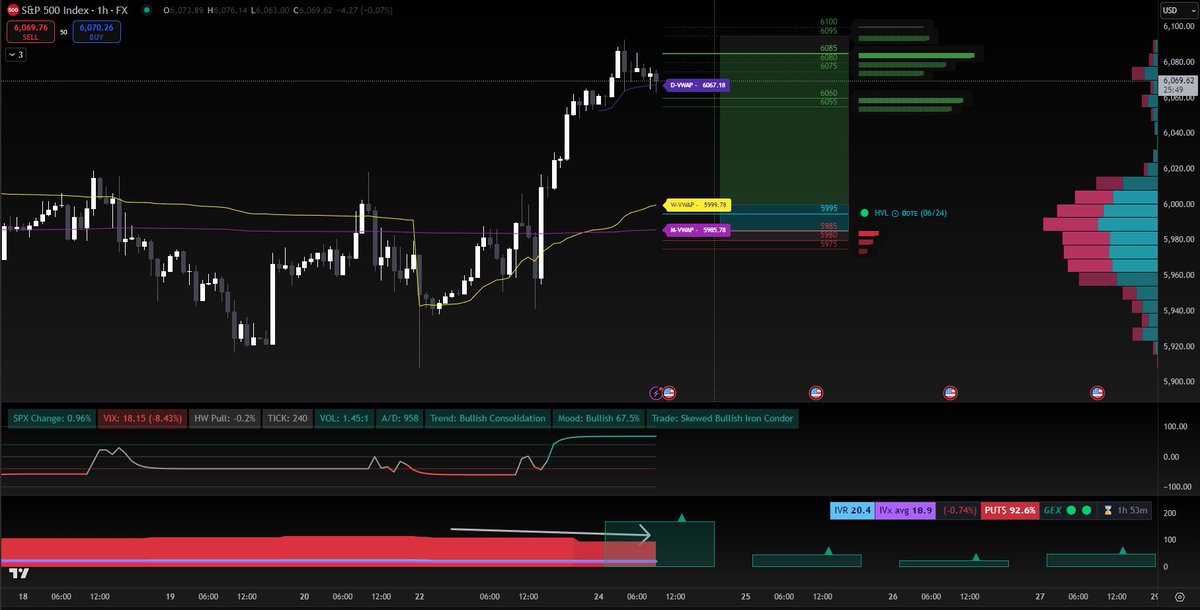Click the 5995 level label
This screenshot has width=1200, height=610.
coord(828,208)
